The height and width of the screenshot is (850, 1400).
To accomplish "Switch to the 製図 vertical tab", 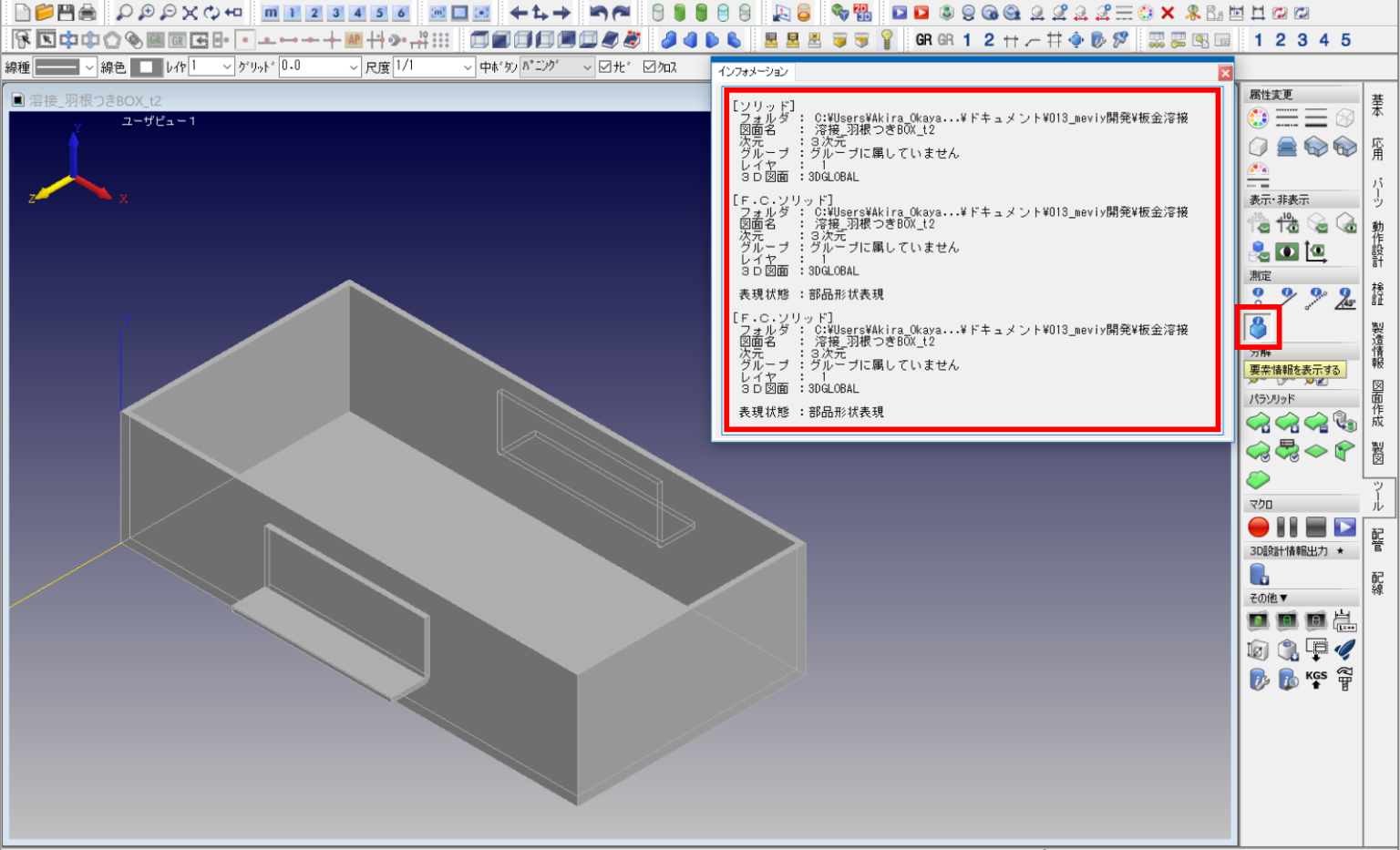I will [x=1377, y=453].
